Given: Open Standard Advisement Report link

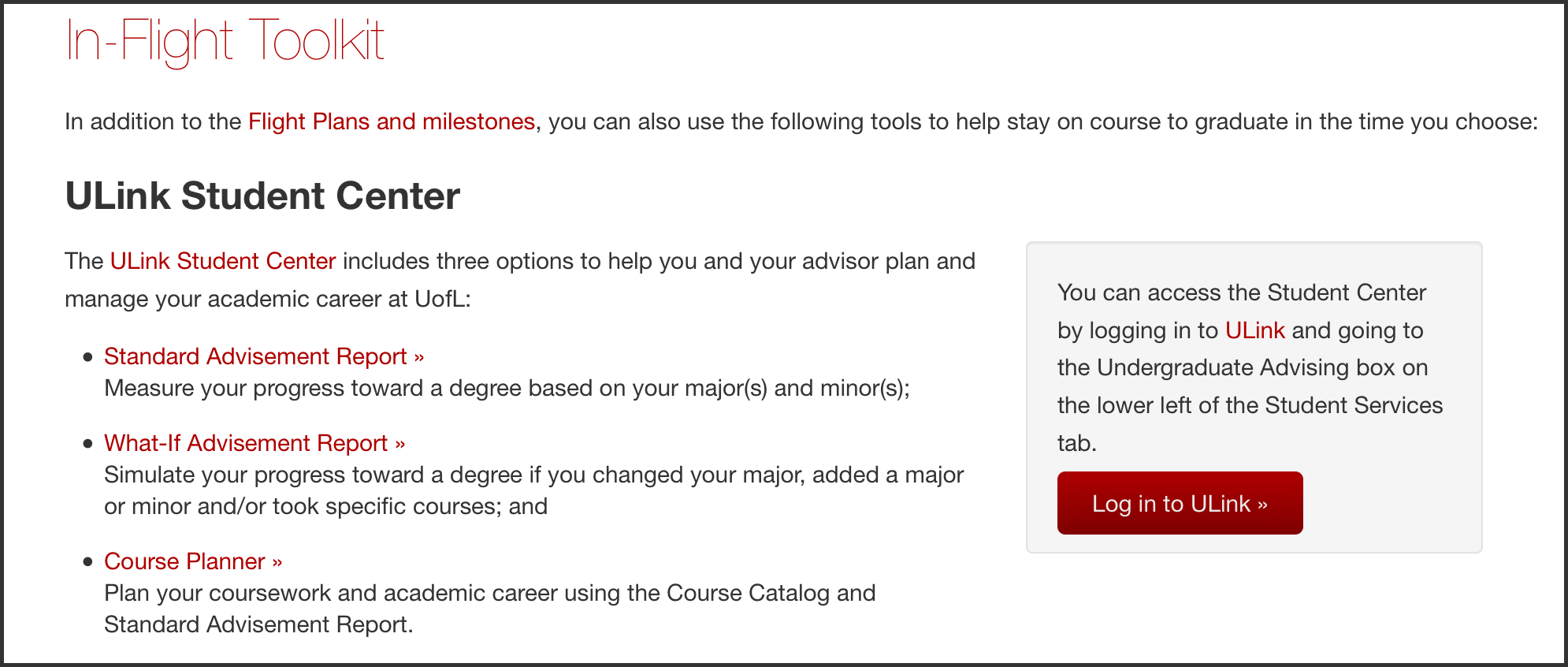Looking at the screenshot, I should pos(263,356).
